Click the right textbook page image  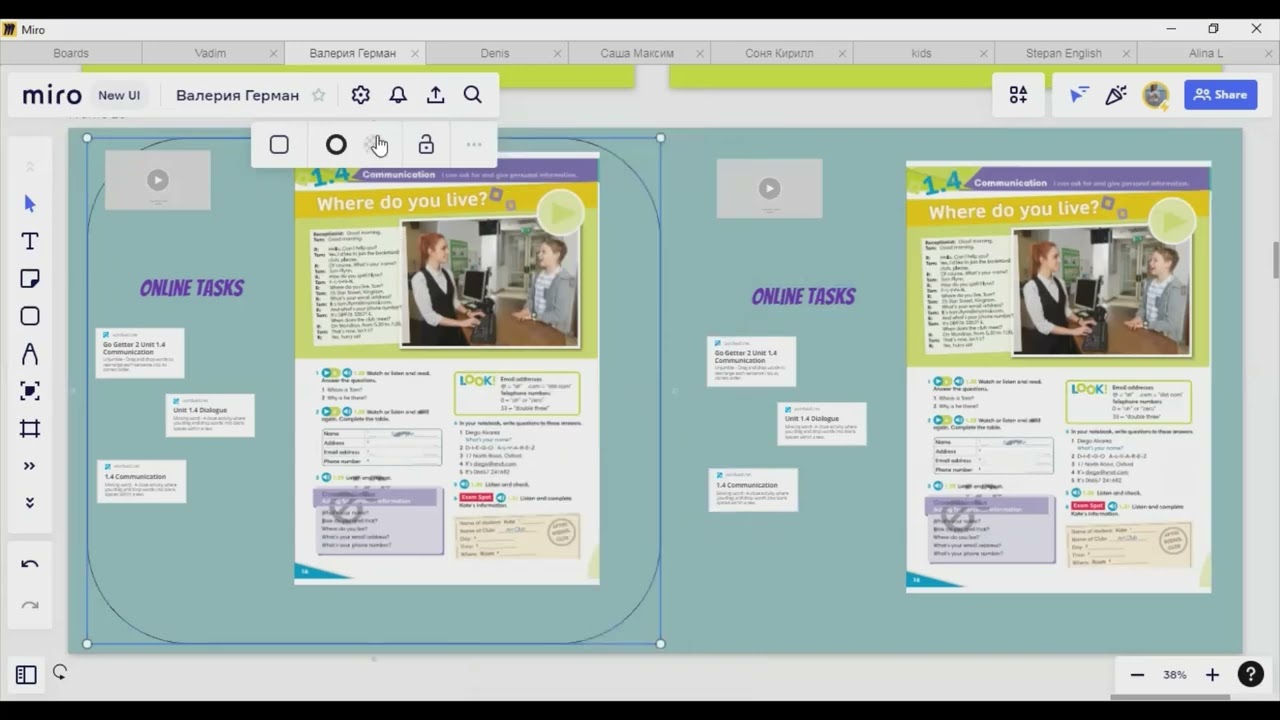tap(1058, 377)
